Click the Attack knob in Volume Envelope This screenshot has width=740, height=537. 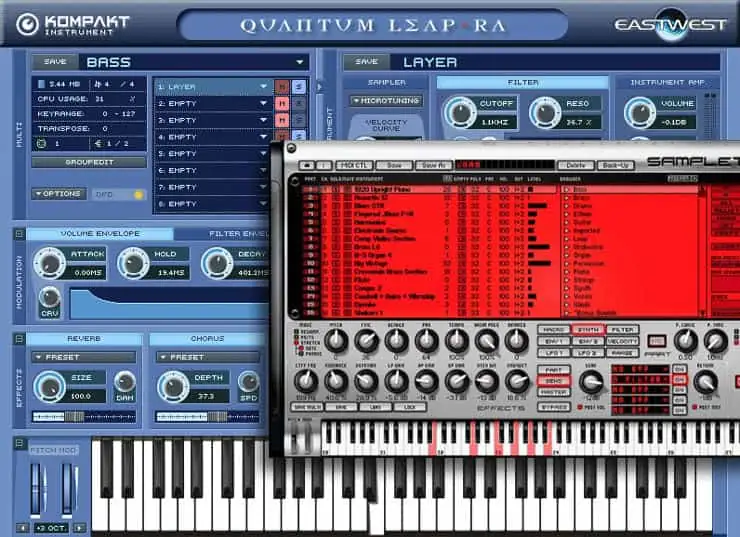50,262
